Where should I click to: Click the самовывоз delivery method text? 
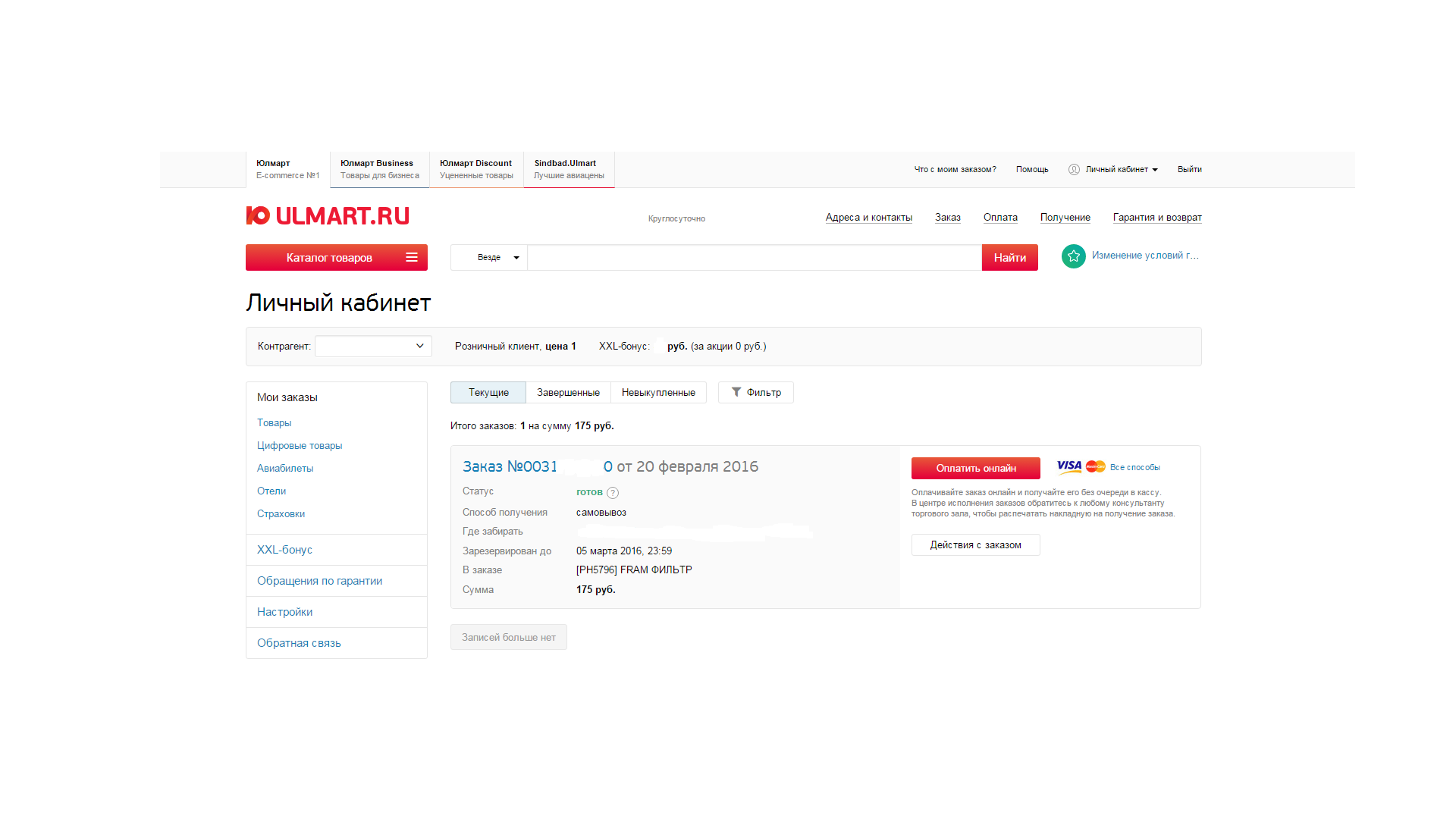point(601,512)
